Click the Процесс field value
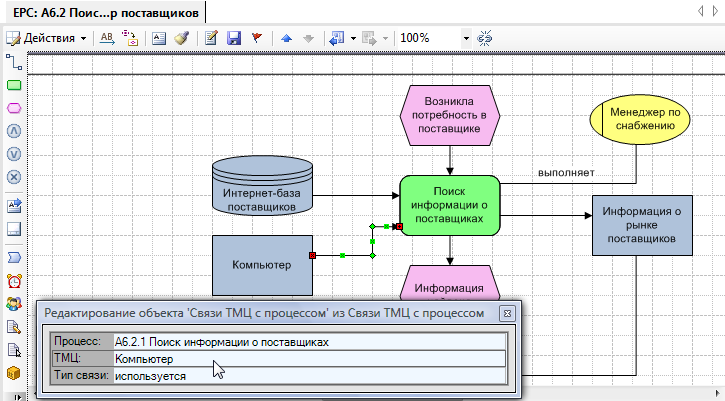 coord(309,342)
